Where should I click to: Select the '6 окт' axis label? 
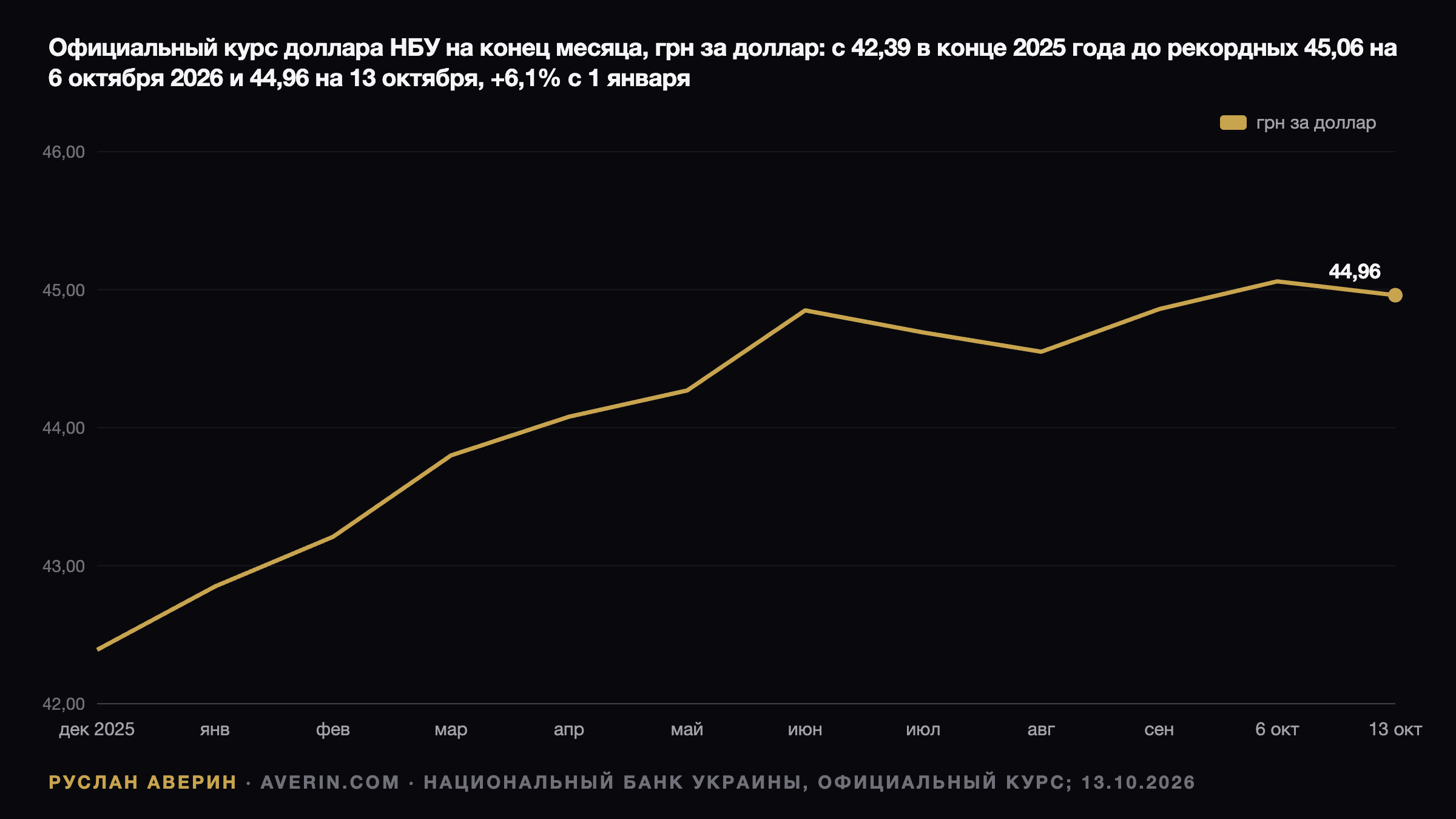coord(1277,729)
